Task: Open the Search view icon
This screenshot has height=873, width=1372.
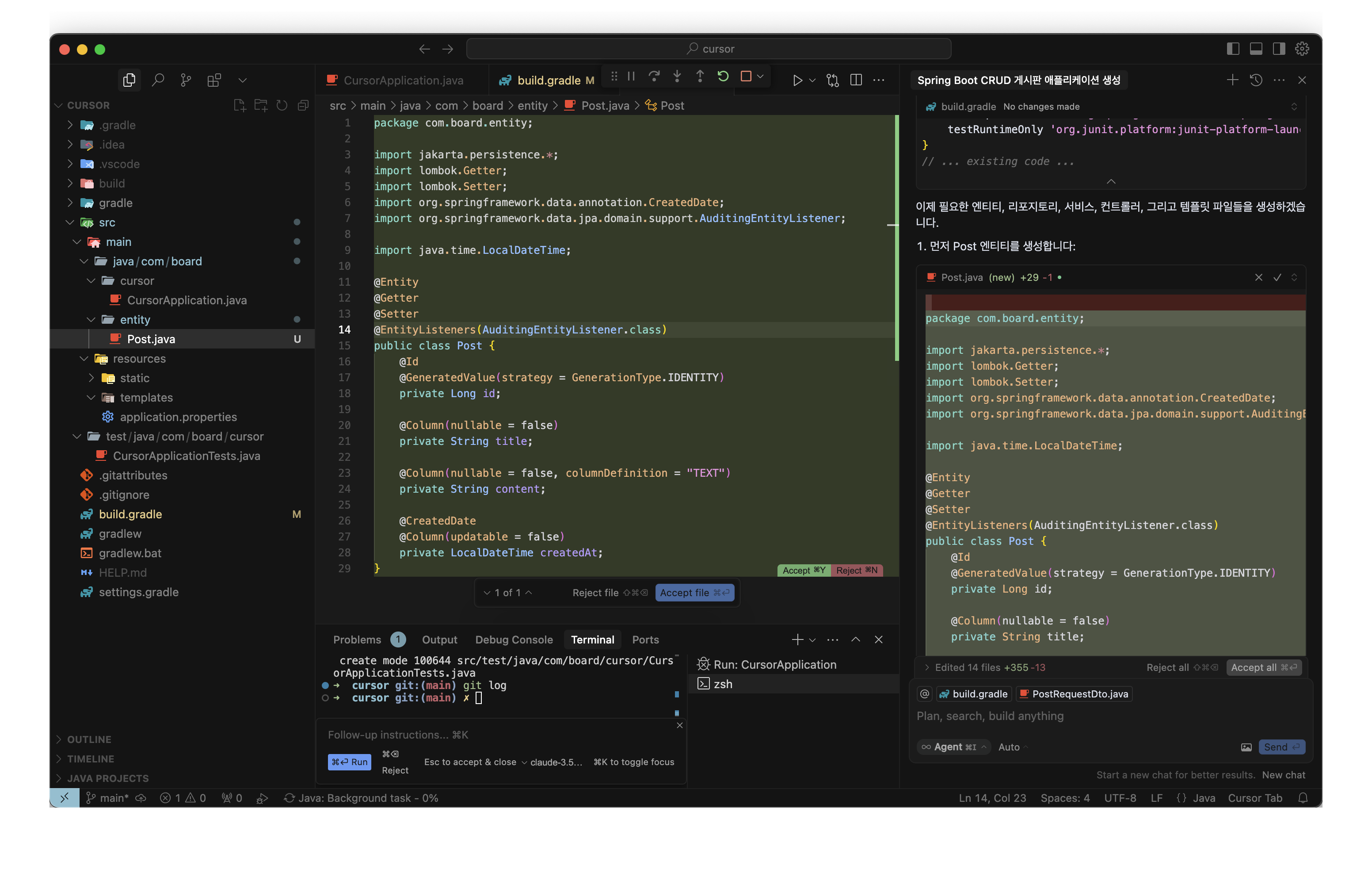Action: pyautogui.click(x=158, y=80)
